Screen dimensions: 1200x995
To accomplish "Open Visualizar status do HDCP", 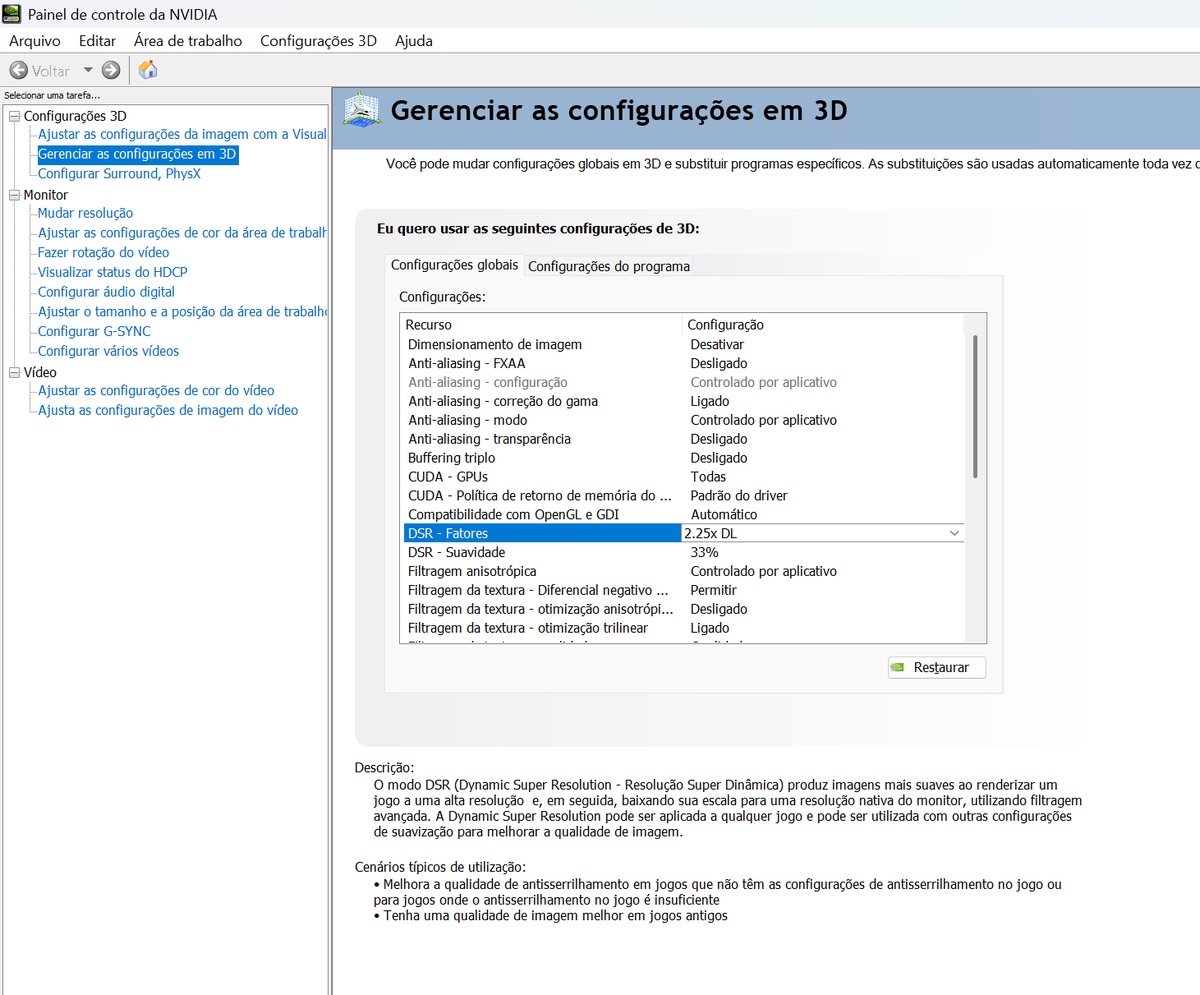I will click(112, 272).
